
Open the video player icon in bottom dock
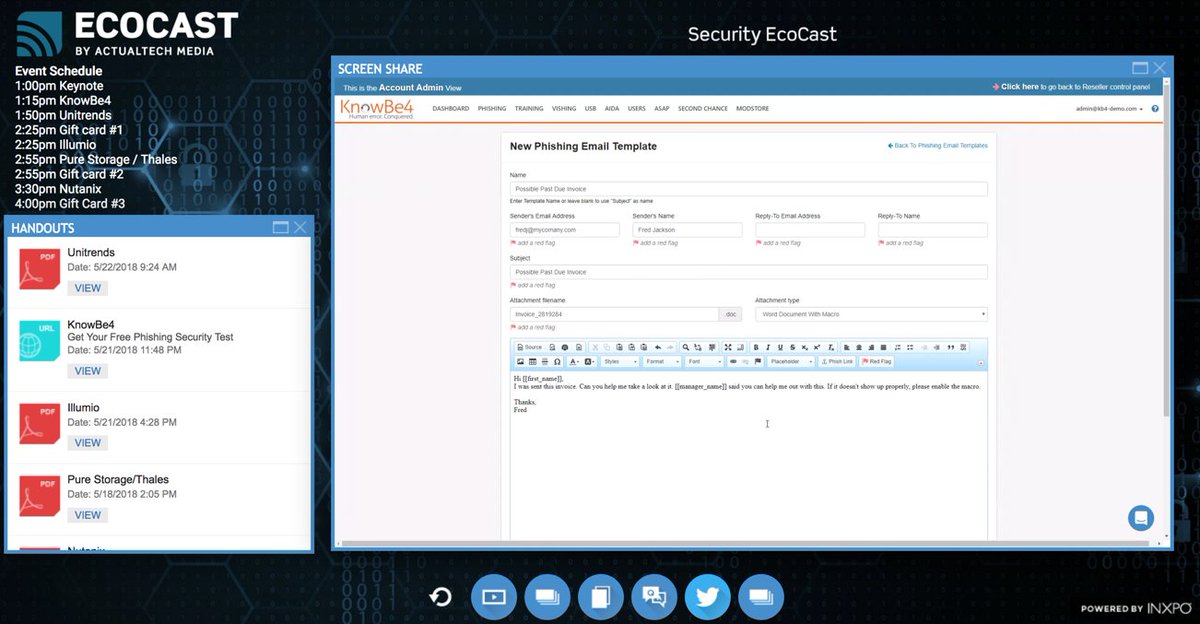(x=494, y=597)
